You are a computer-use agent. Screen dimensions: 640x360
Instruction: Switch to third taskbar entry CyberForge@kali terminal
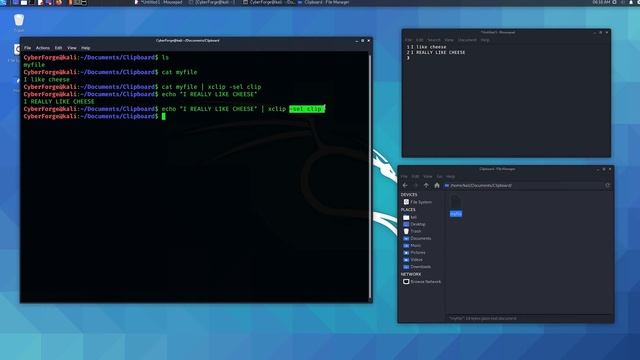pyautogui.click(x=269, y=2)
